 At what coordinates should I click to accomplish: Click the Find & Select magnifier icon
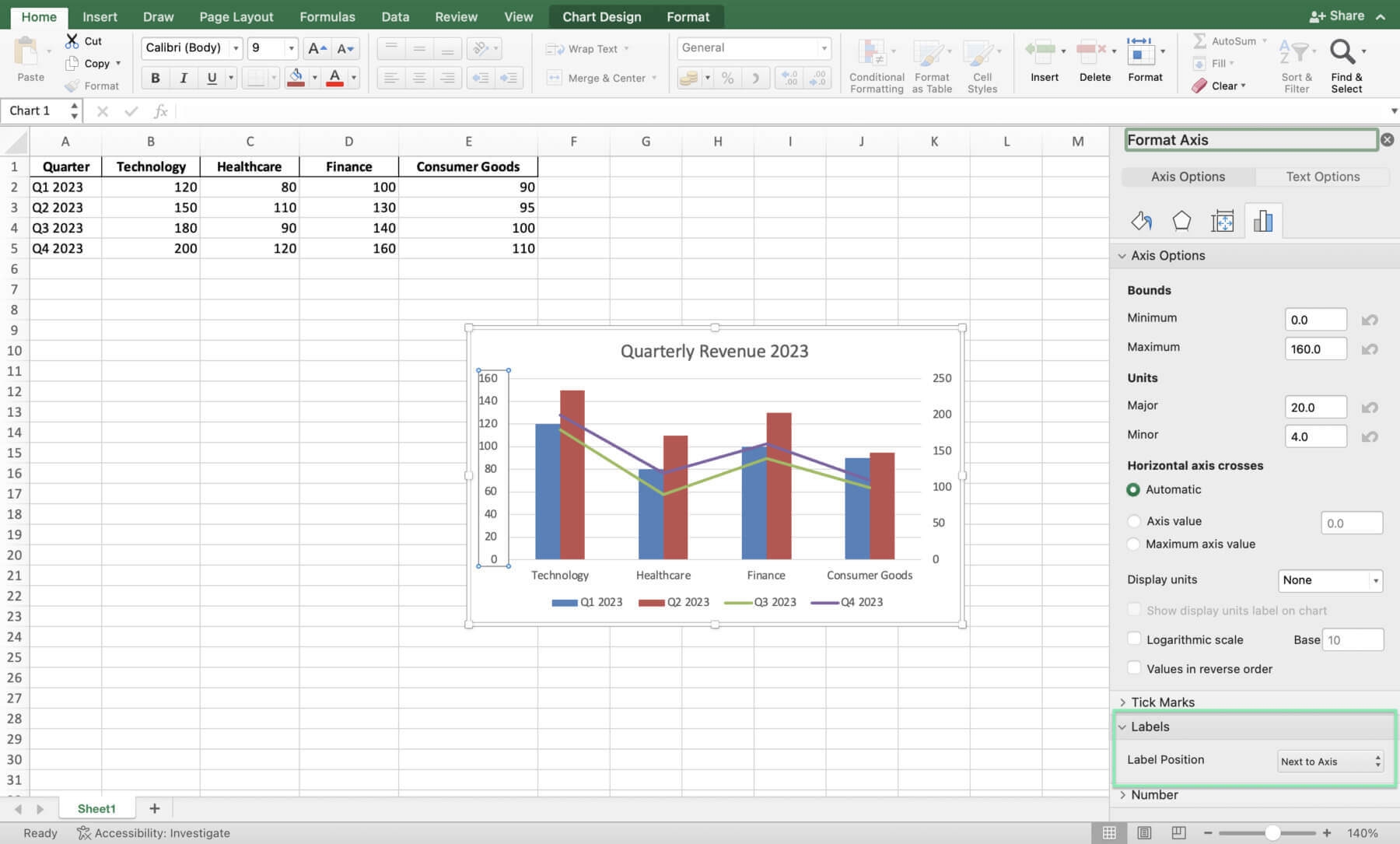1342,53
